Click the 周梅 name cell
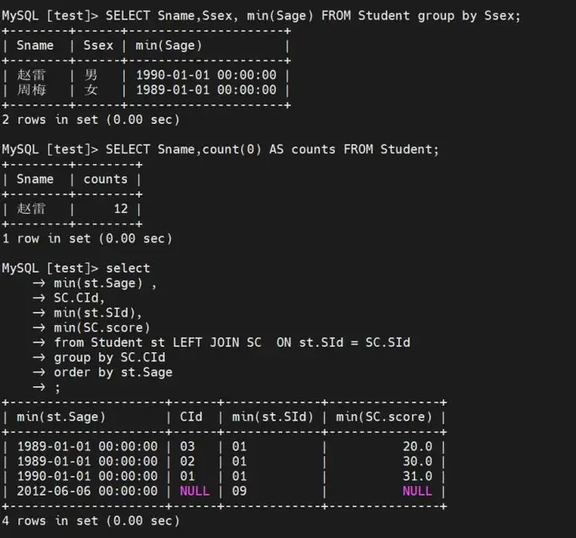The width and height of the screenshot is (576, 538). point(31,90)
